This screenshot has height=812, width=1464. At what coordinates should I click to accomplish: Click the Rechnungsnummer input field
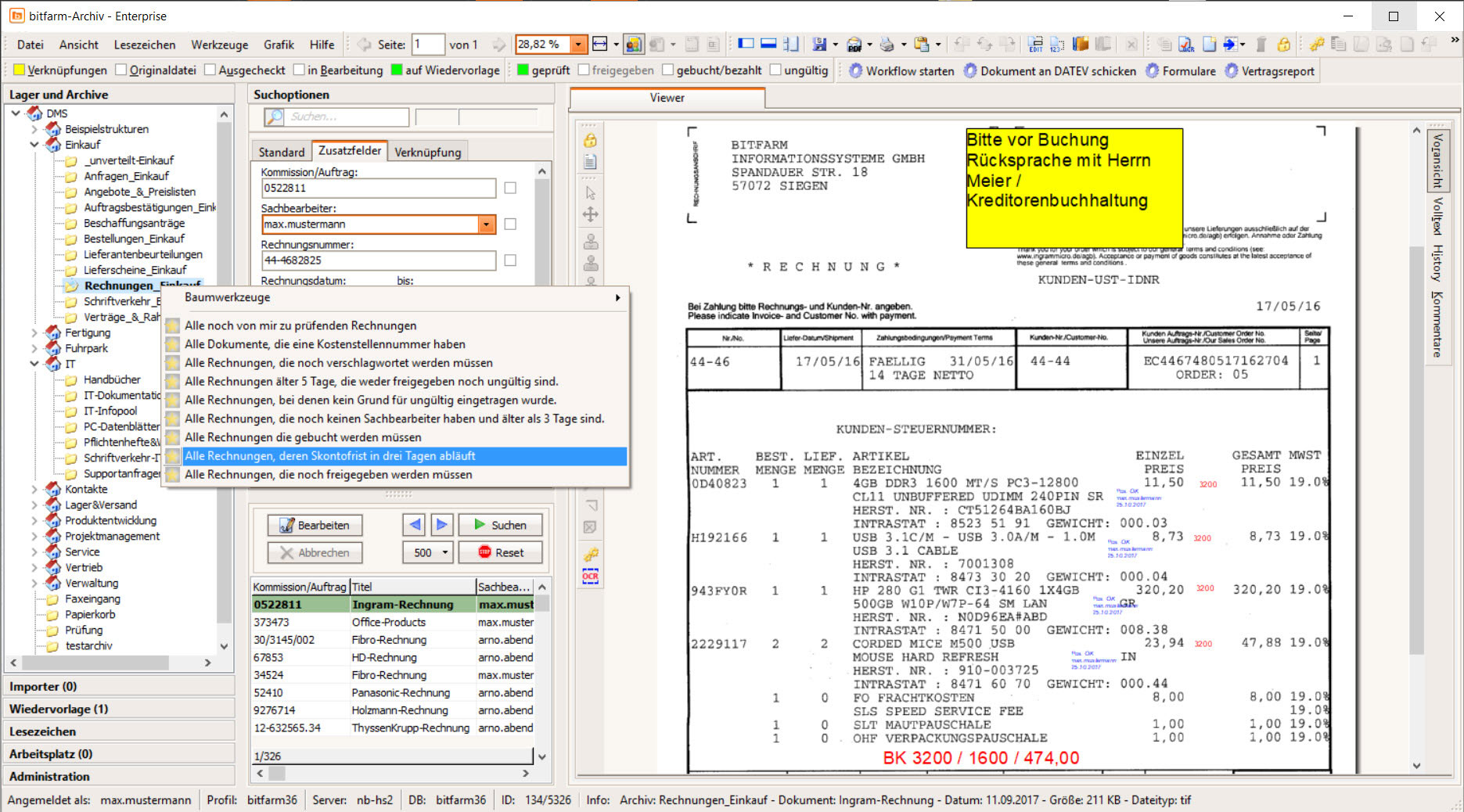click(x=379, y=260)
